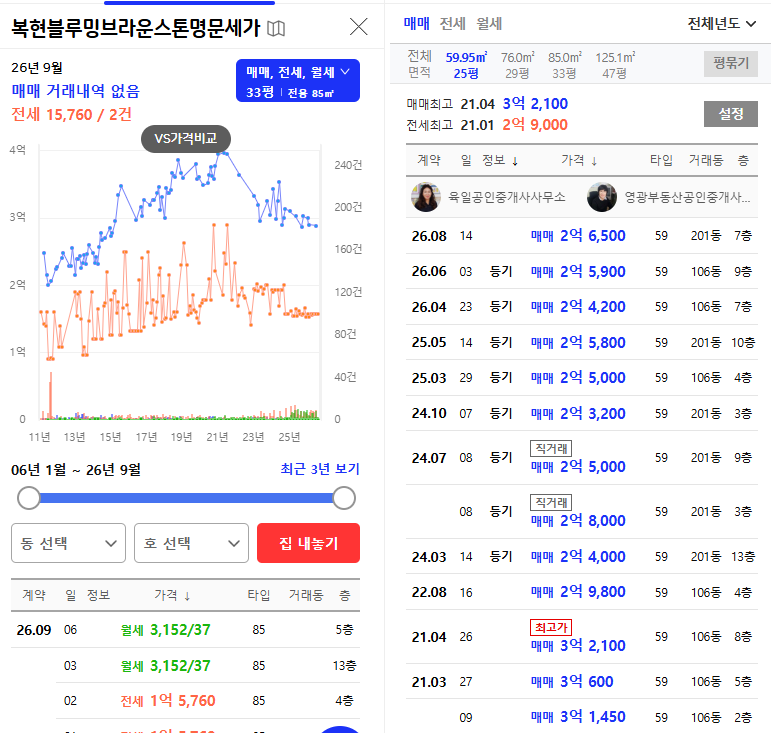Click the red 최고가 badge
Viewport: 771px width, 733px height.
[x=551, y=627]
